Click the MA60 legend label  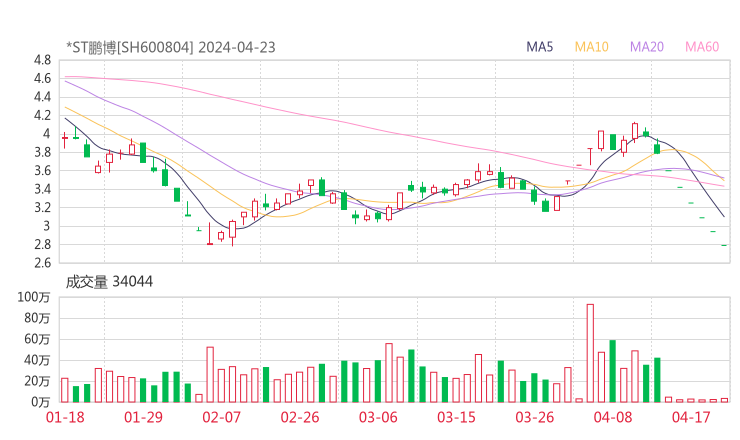pyautogui.click(x=702, y=47)
